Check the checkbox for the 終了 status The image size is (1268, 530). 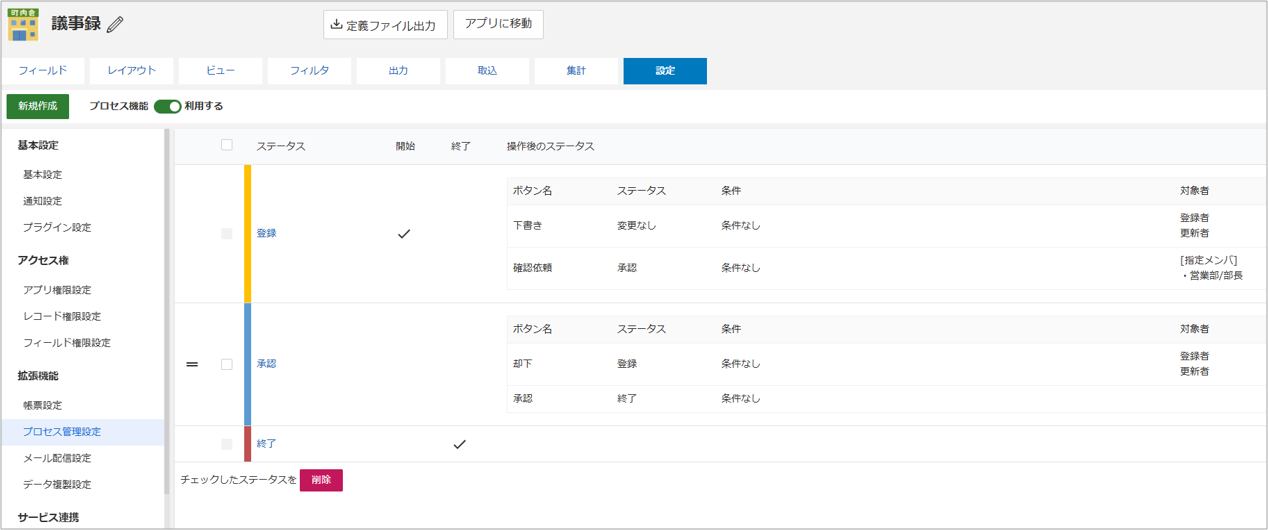227,443
